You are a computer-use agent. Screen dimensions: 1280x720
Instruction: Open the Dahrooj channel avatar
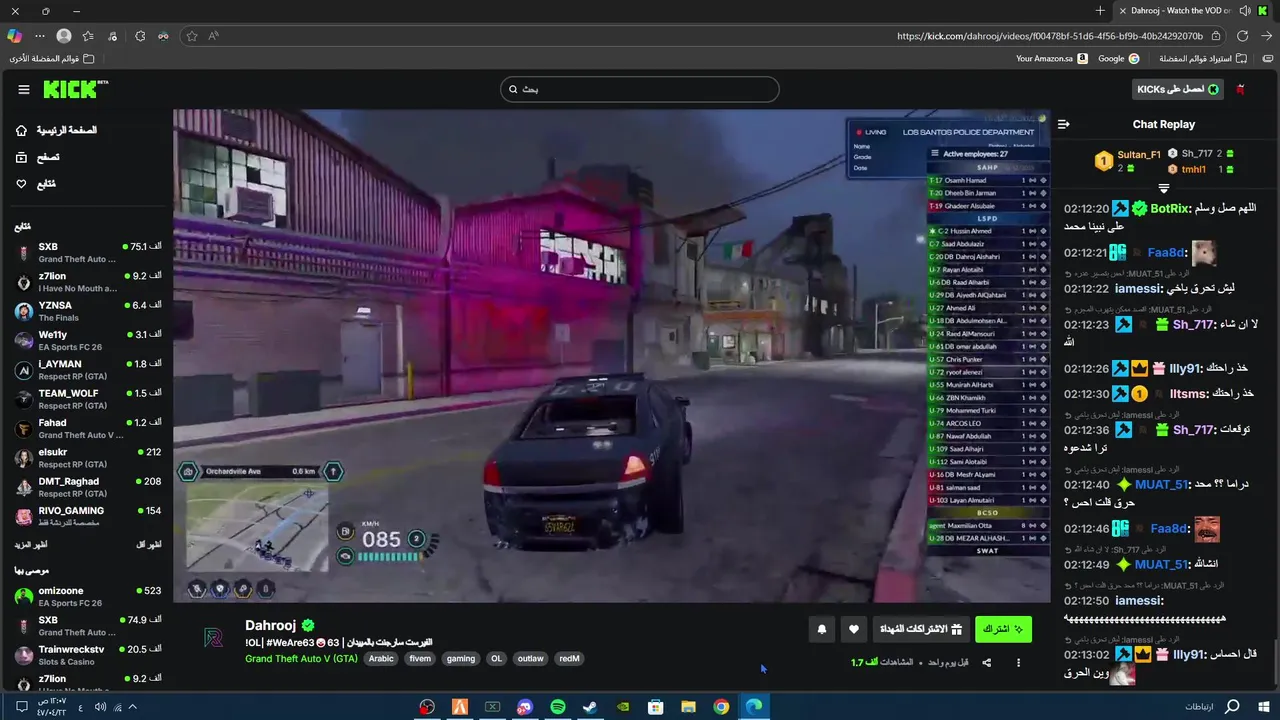(213, 638)
